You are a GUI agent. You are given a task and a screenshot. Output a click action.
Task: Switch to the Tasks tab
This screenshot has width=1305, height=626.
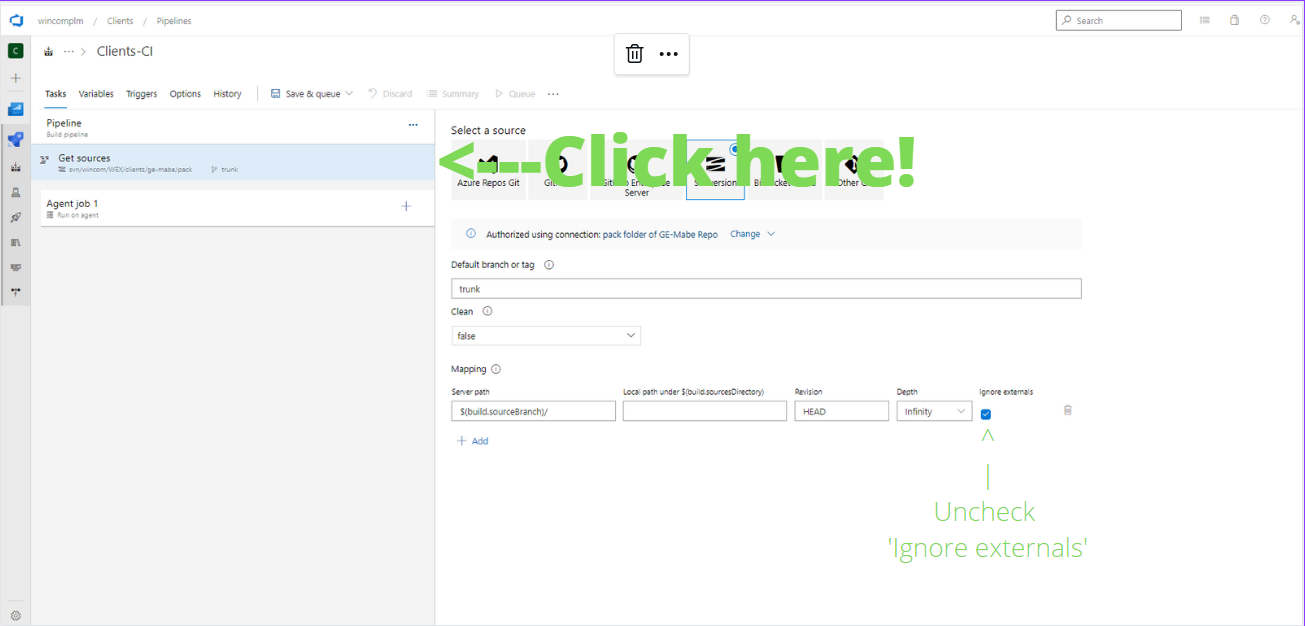(x=56, y=94)
